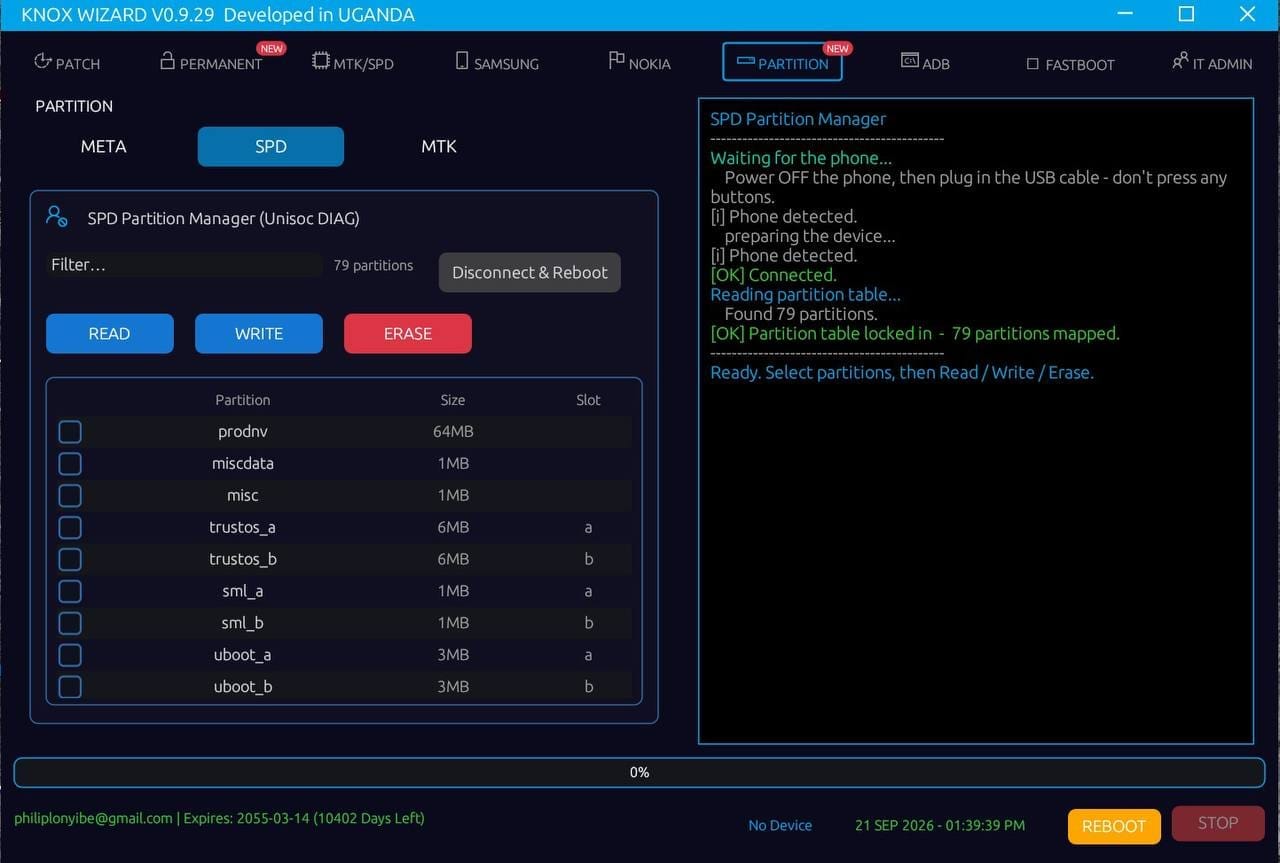Viewport: 1280px width, 863px height.
Task: Click the 79 partitions count label
Action: pyautogui.click(x=373, y=266)
